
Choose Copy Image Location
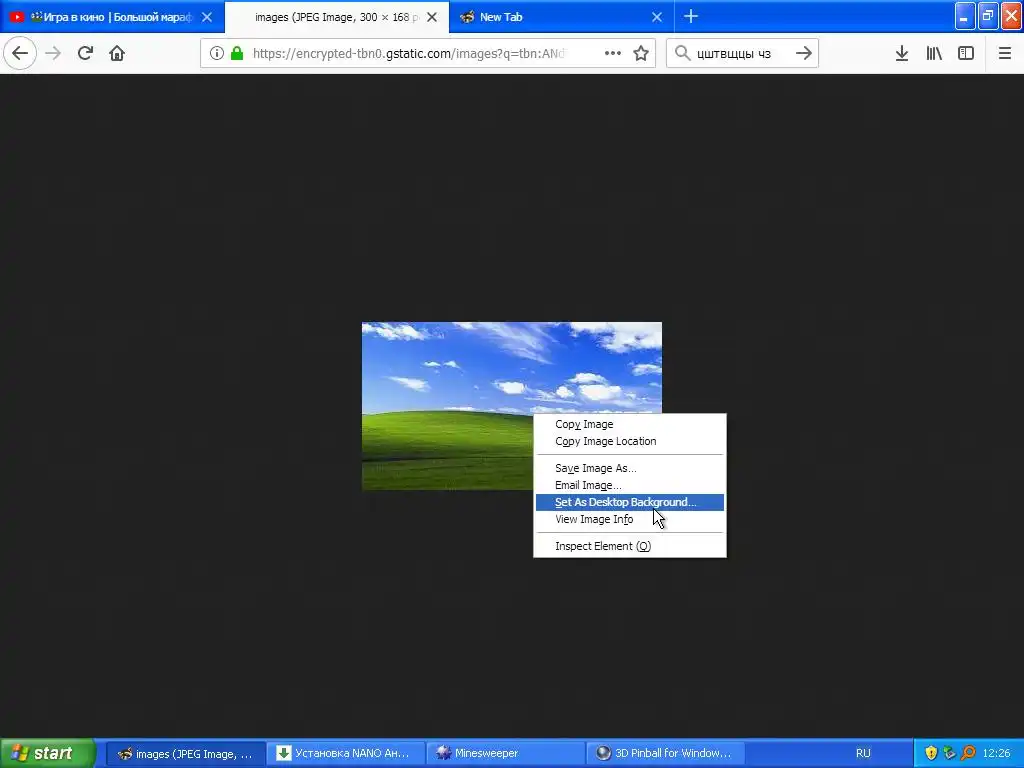tap(630, 441)
